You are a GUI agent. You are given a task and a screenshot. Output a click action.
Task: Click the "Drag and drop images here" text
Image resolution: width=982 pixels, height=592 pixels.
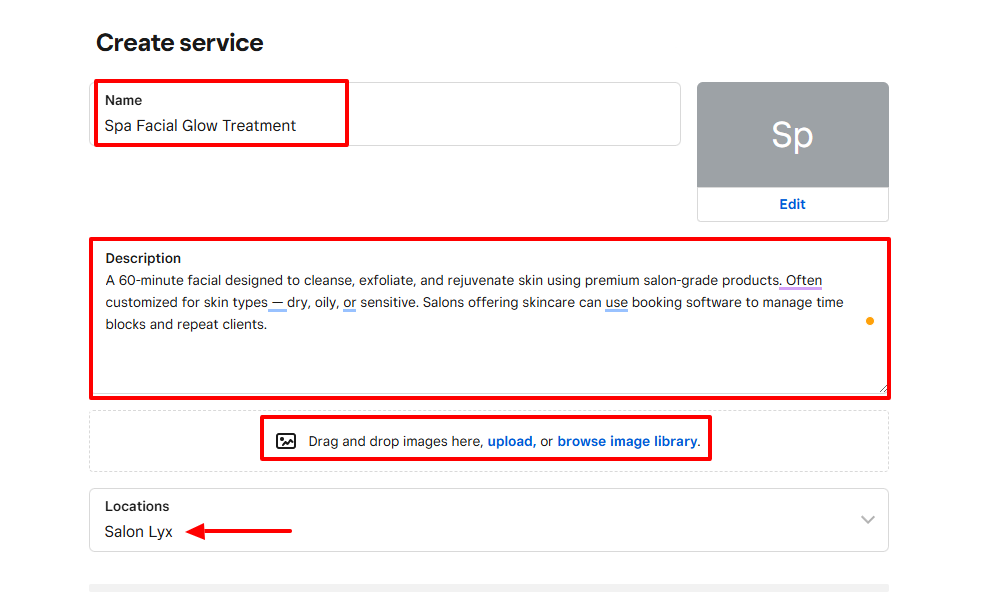(x=395, y=441)
